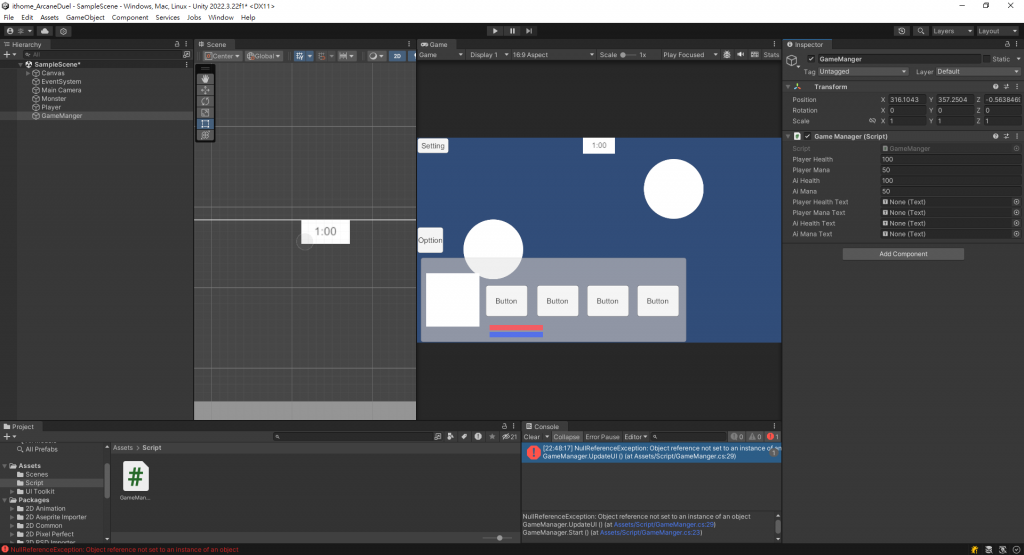Step one frame forward

pyautogui.click(x=529, y=31)
